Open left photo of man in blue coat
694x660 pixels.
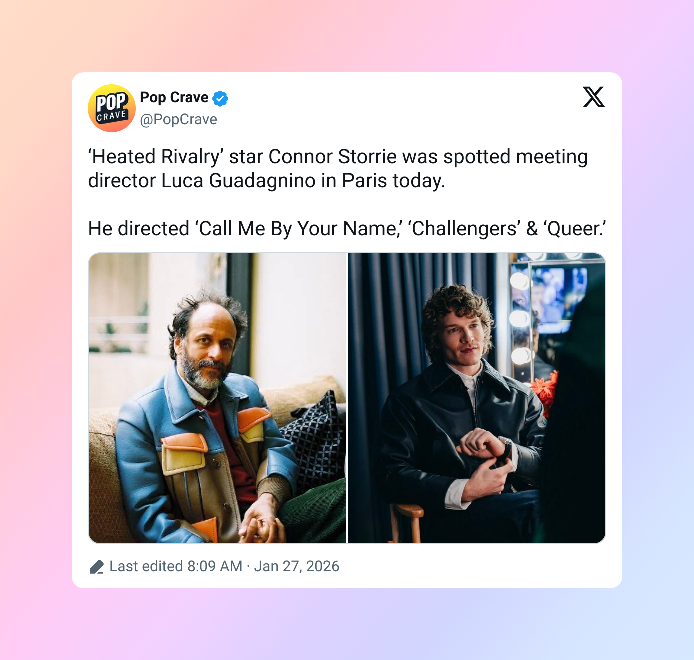click(217, 398)
